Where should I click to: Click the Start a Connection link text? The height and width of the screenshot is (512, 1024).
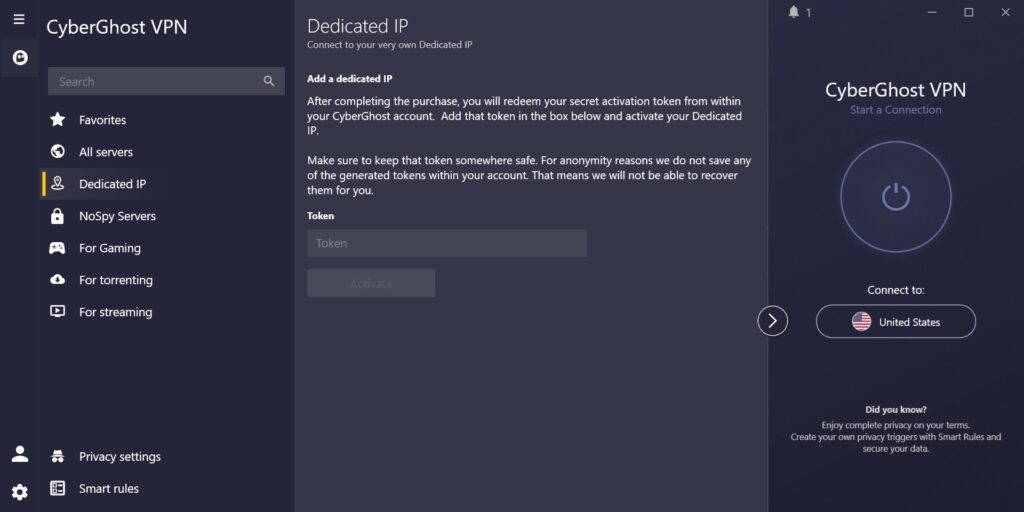(895, 110)
